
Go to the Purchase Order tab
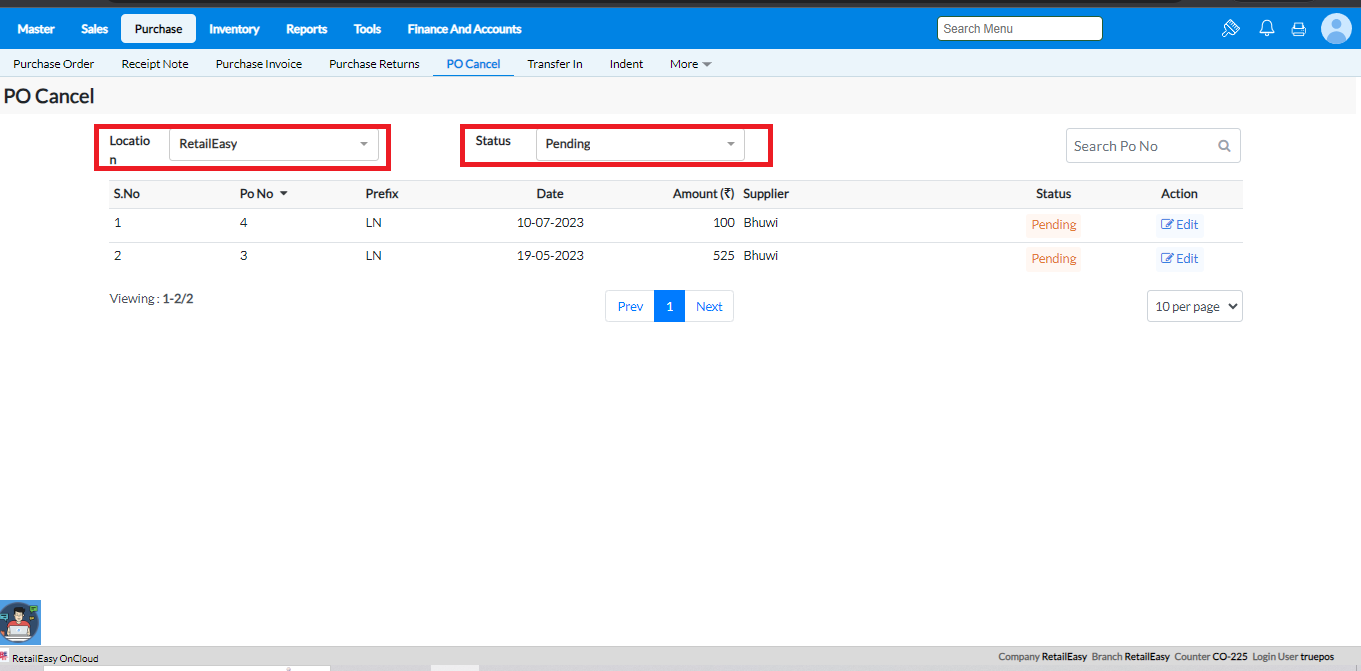(x=54, y=64)
